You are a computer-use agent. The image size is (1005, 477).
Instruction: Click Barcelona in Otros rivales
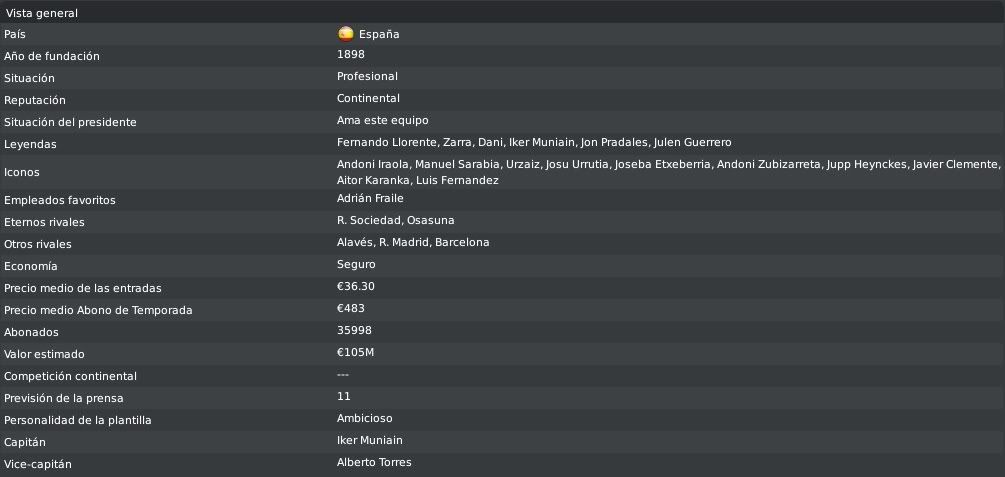point(462,242)
